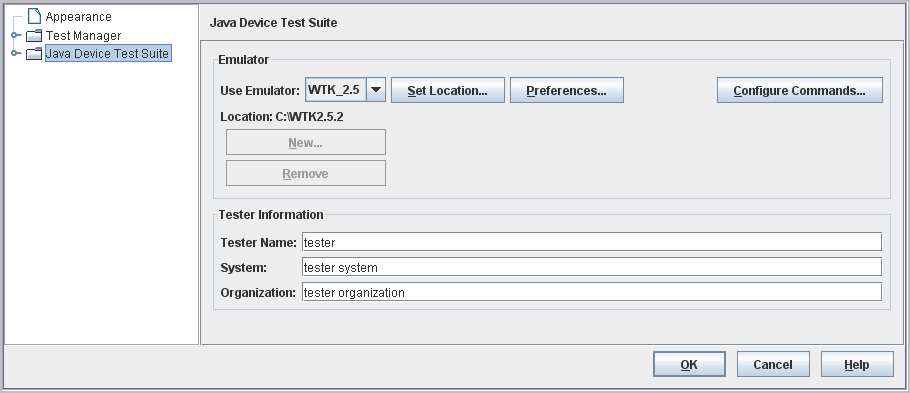Click the Java Device Test Suite heading
This screenshot has width=910, height=393.
point(273,23)
